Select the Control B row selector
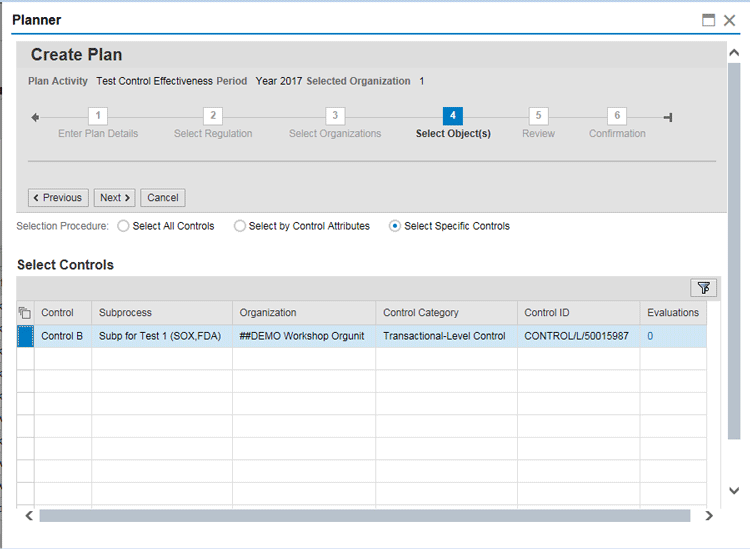Viewport: 750px width, 549px height. 25,336
